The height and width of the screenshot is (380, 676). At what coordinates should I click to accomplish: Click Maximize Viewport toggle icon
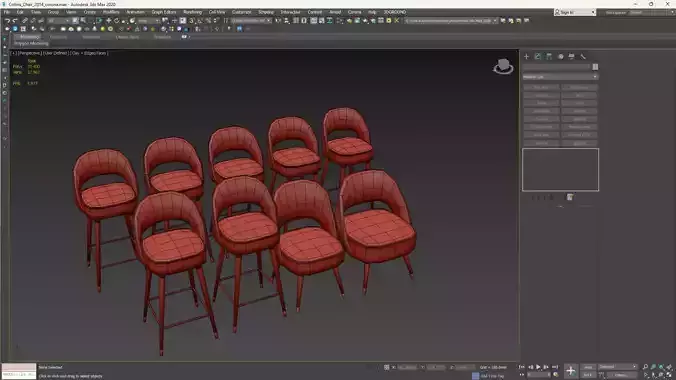pyautogui.click(x=669, y=375)
